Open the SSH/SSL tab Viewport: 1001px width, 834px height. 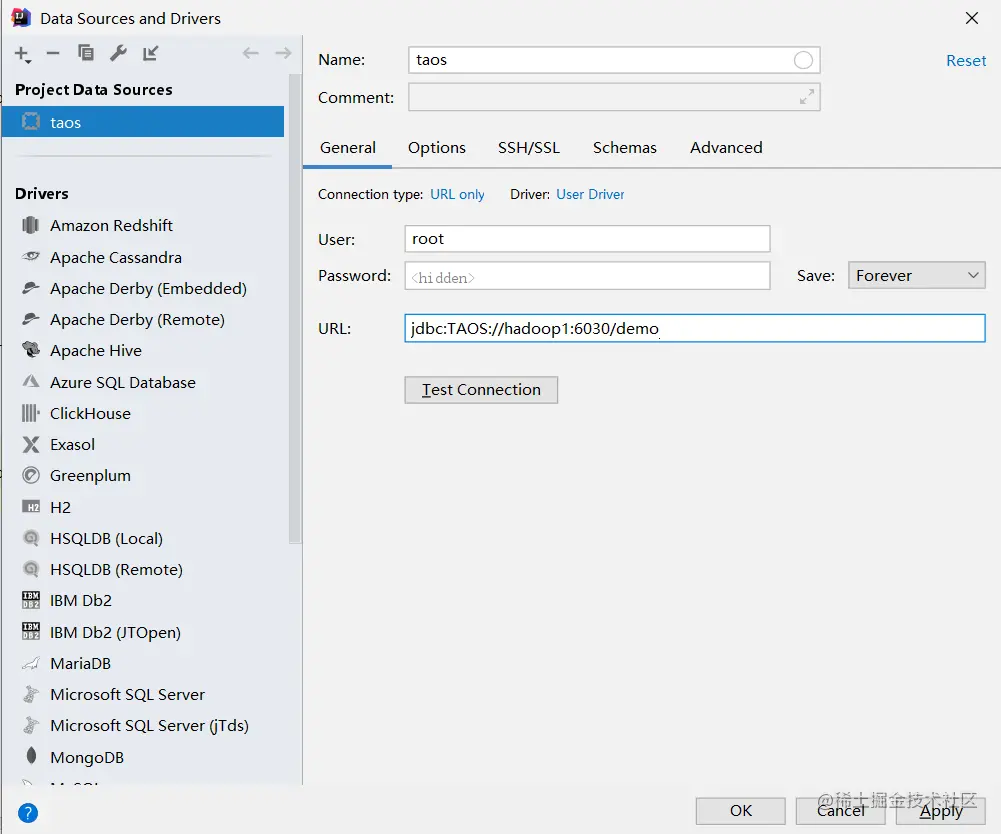(529, 148)
